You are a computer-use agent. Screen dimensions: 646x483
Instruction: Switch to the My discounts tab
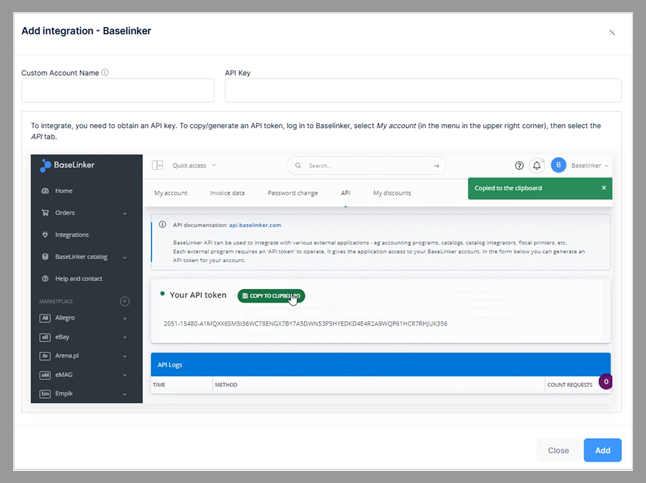(x=392, y=193)
